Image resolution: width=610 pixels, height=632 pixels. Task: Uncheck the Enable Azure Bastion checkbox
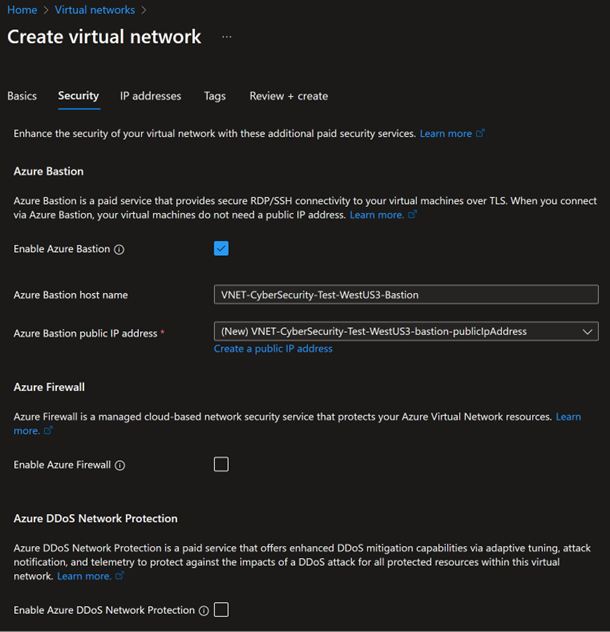pos(221,249)
